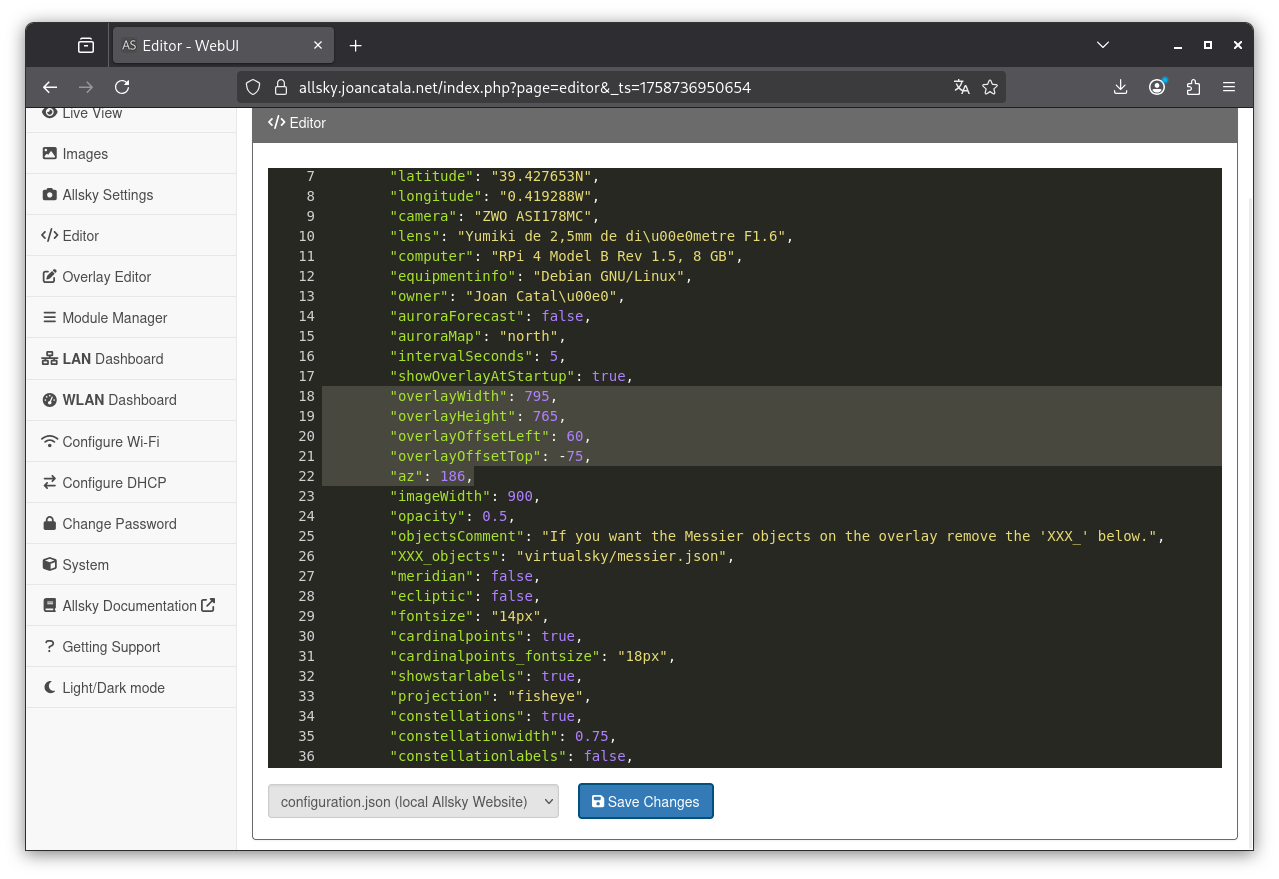Click the Module Manager list icon
The width and height of the screenshot is (1279, 879).
point(49,318)
